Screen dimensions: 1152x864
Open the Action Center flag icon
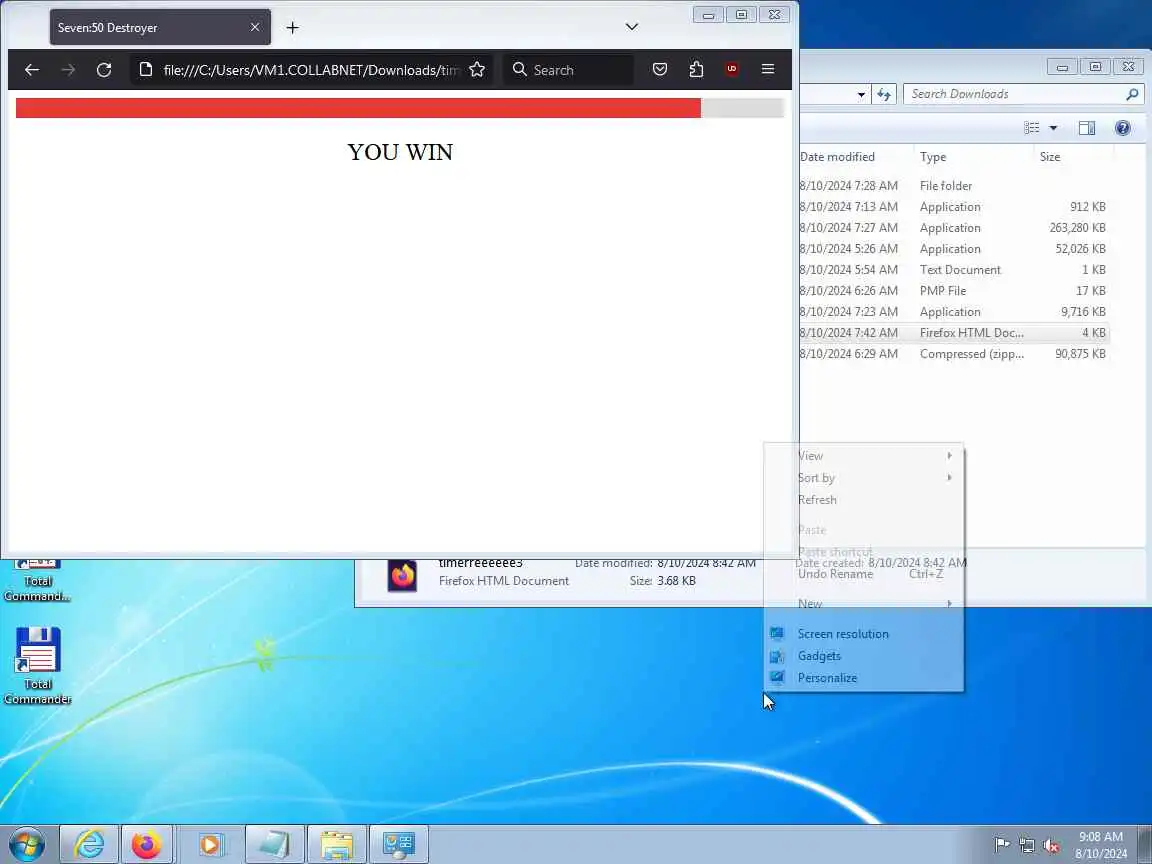pos(1001,845)
